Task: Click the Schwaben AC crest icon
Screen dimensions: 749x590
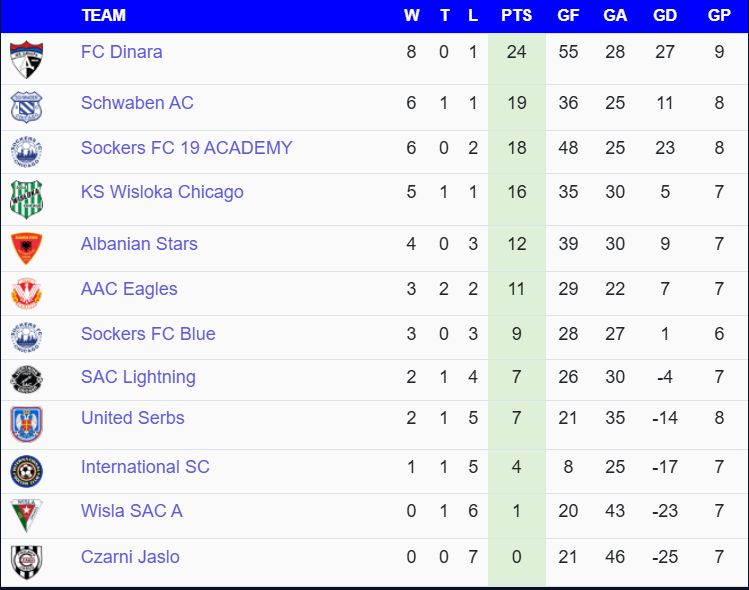Action: pos(26,107)
